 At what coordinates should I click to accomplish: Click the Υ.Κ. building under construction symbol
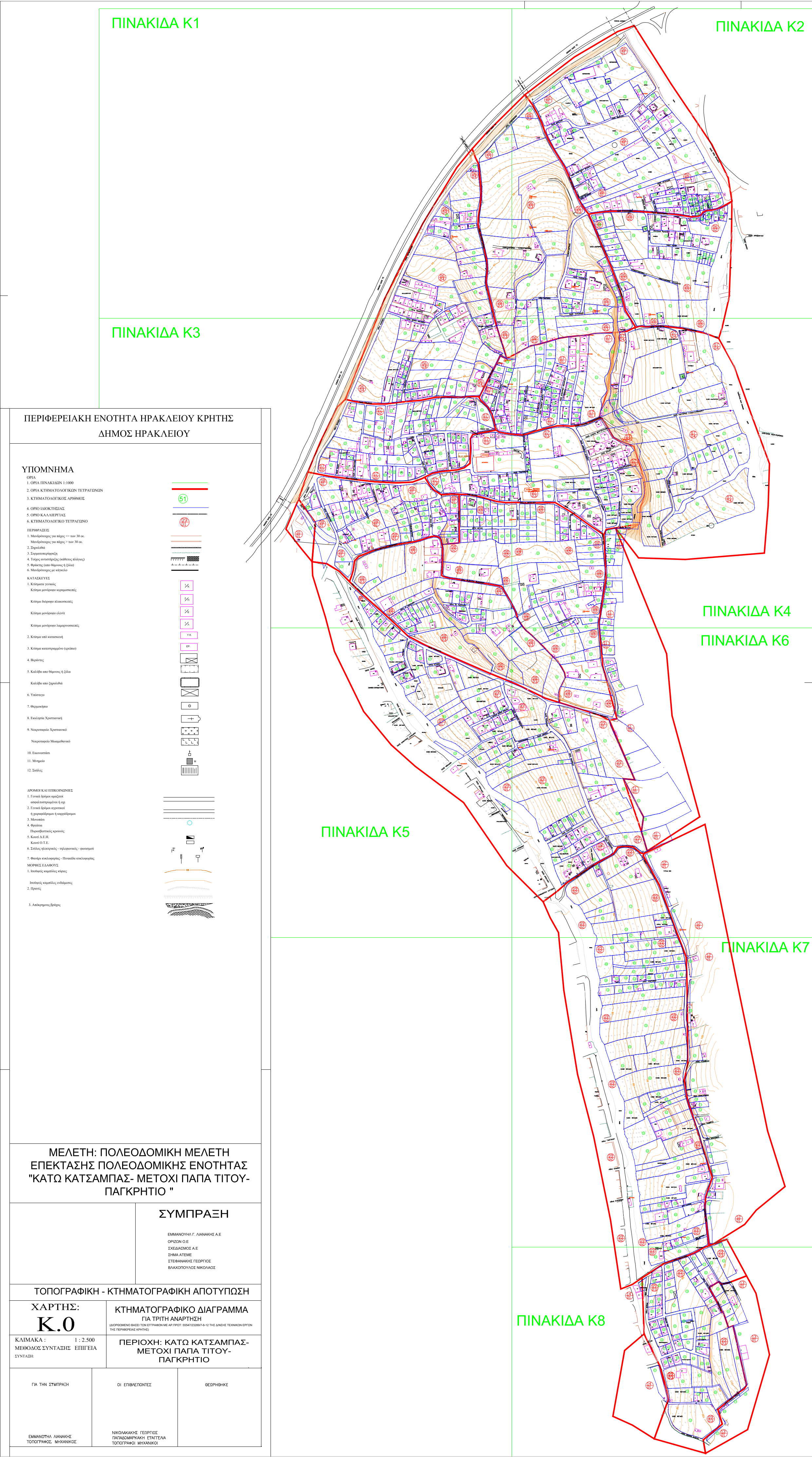coord(189,635)
